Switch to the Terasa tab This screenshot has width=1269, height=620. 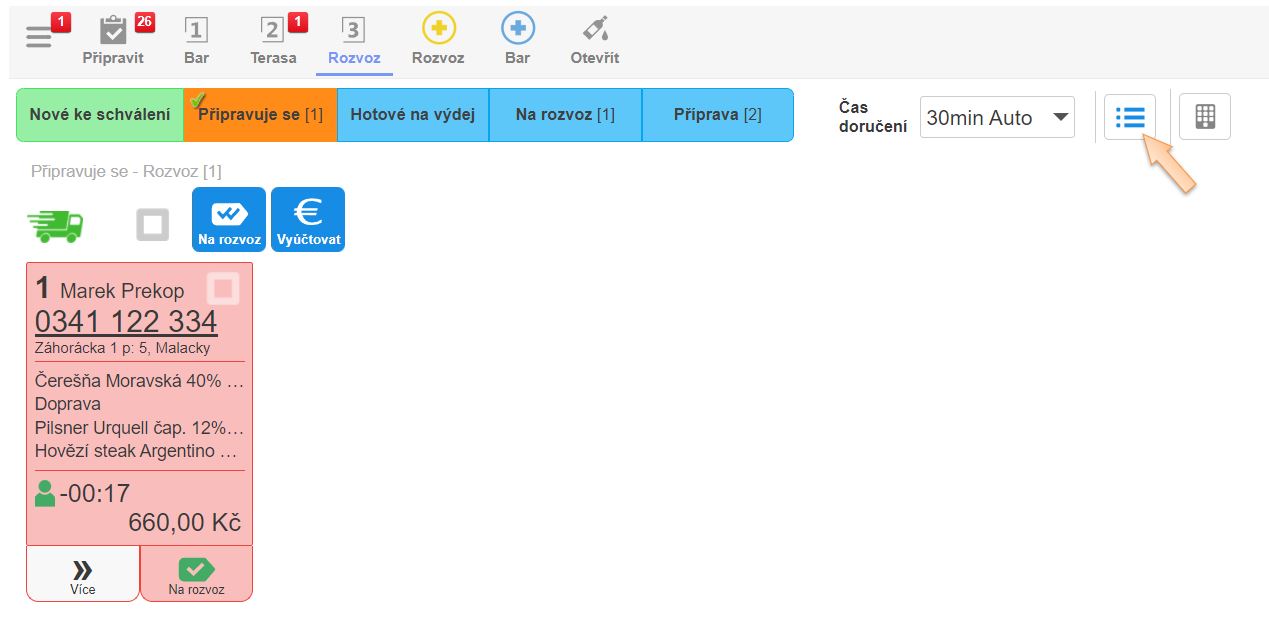point(273,39)
